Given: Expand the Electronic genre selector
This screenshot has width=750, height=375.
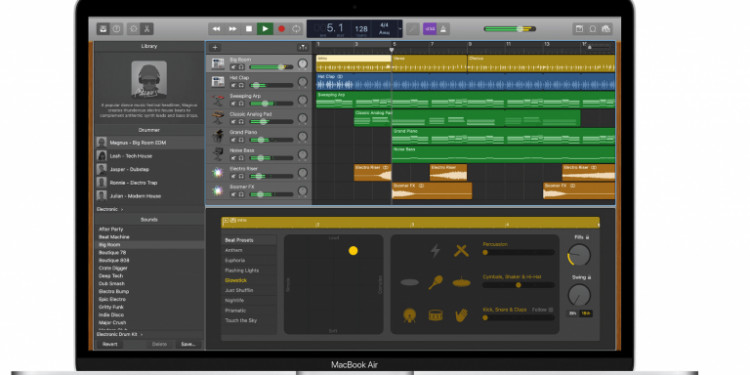Looking at the screenshot, I should (x=110, y=210).
